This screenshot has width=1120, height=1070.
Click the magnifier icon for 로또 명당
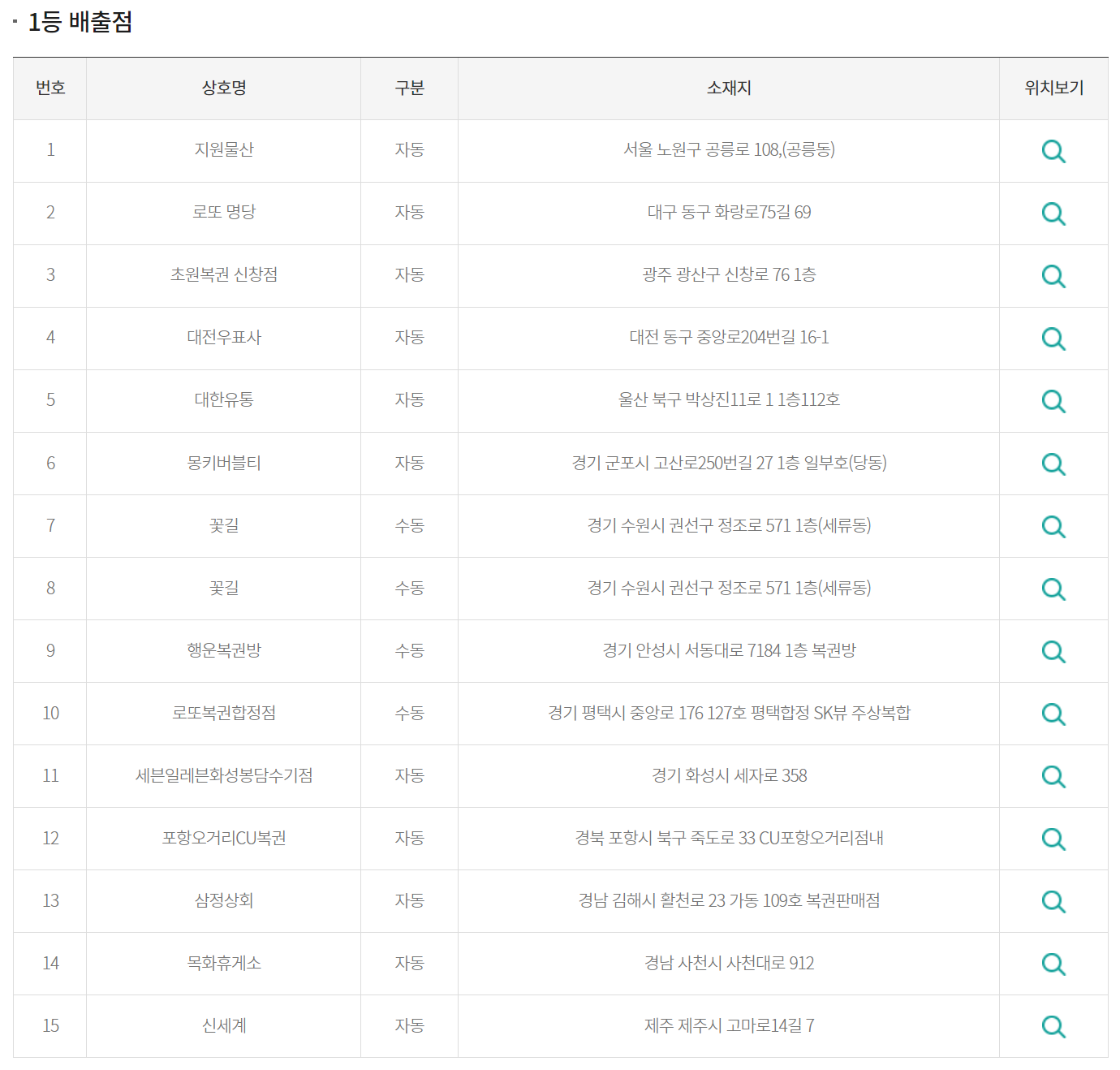tap(1053, 214)
